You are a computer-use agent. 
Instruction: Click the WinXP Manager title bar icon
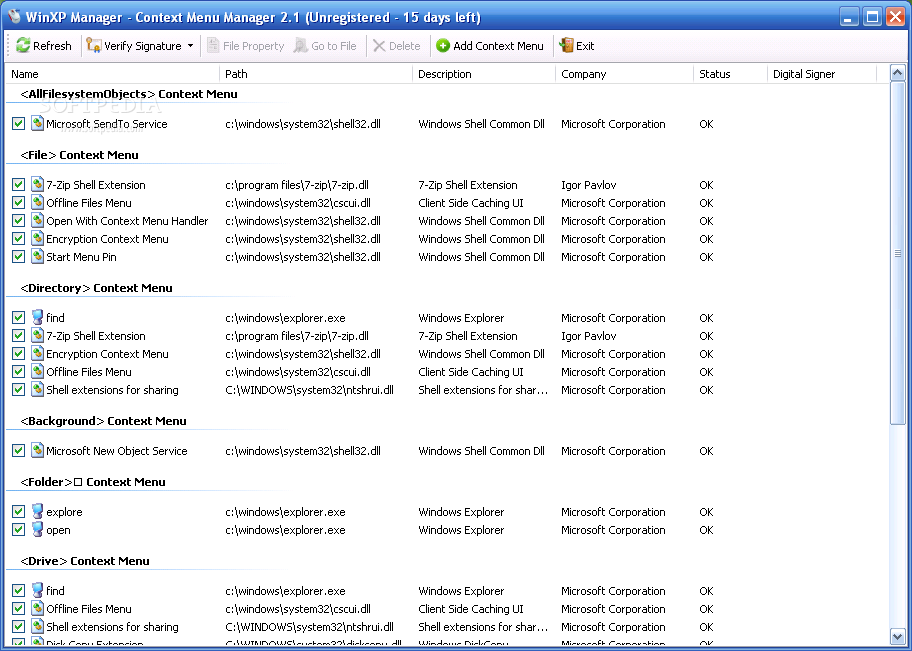[x=14, y=16]
